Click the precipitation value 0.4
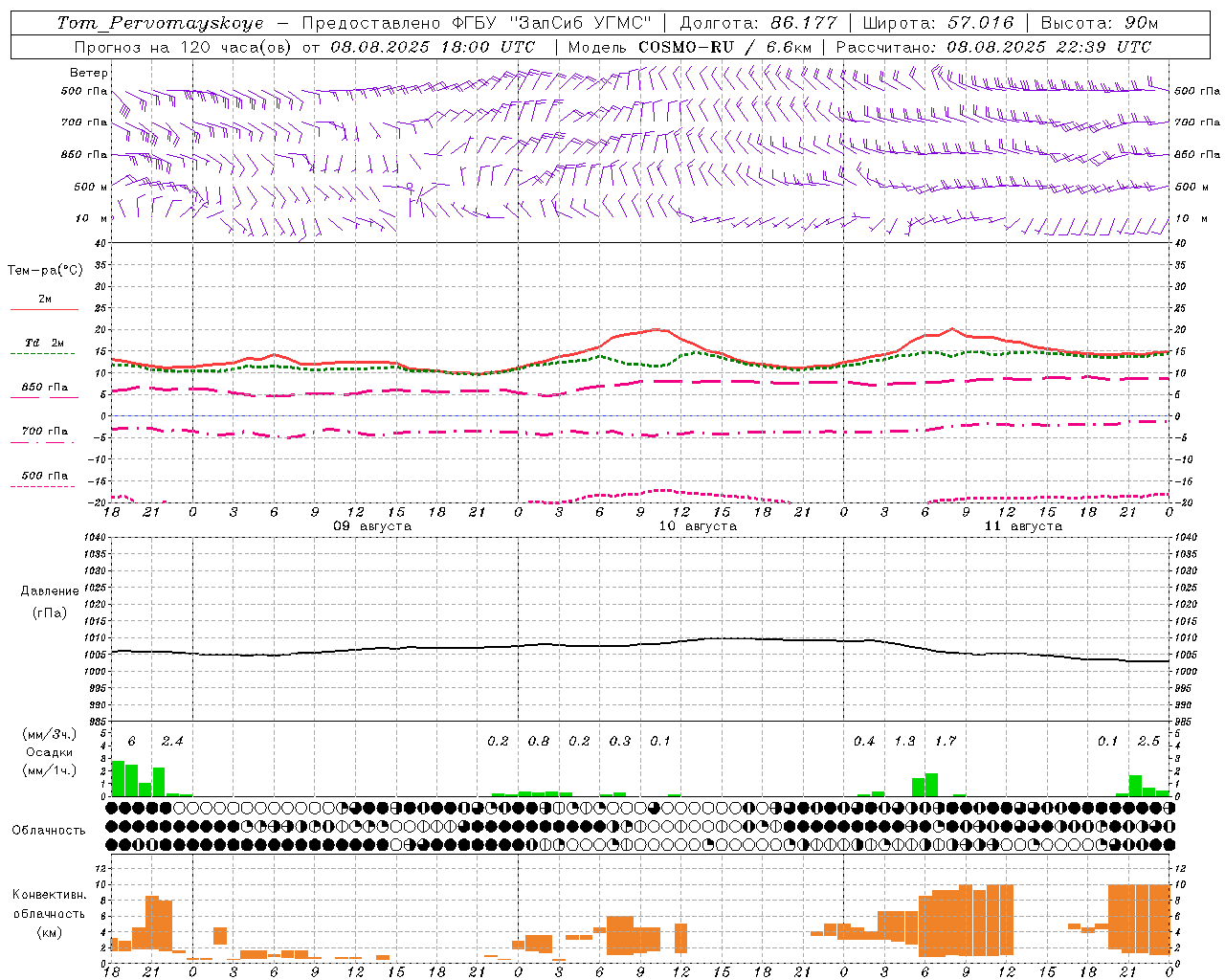Image resolution: width=1225 pixels, height=980 pixels. pos(864,742)
